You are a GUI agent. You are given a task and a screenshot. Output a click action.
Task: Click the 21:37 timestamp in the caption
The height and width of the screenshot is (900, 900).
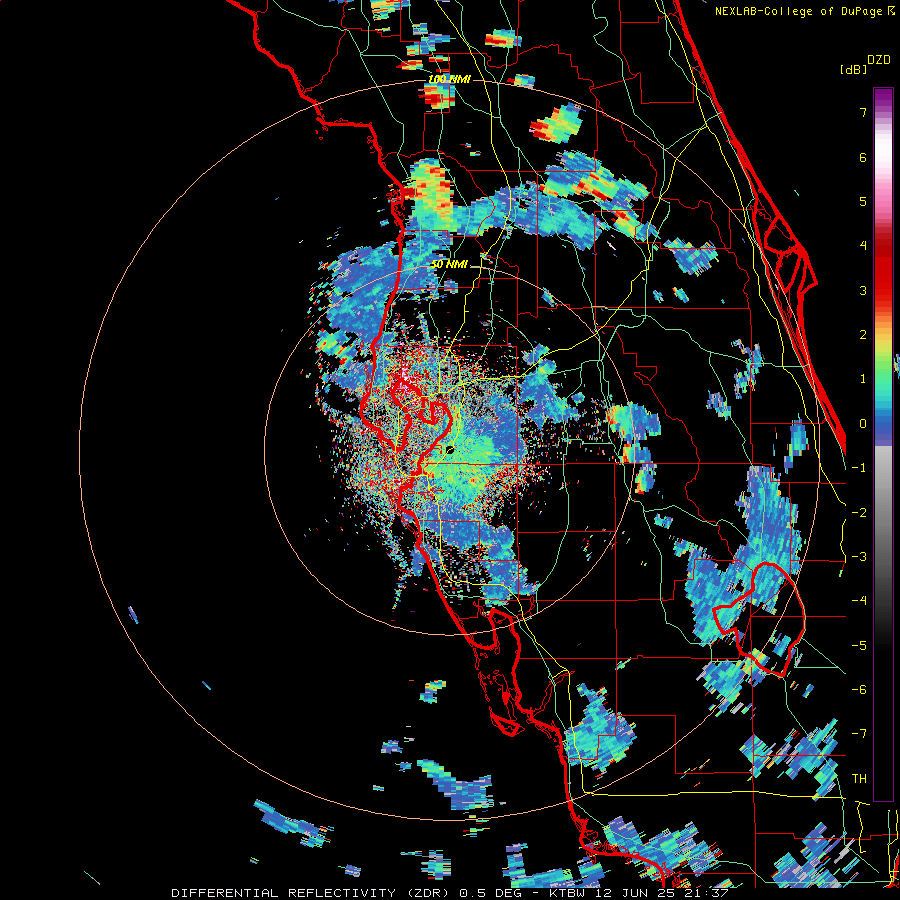tap(706, 893)
